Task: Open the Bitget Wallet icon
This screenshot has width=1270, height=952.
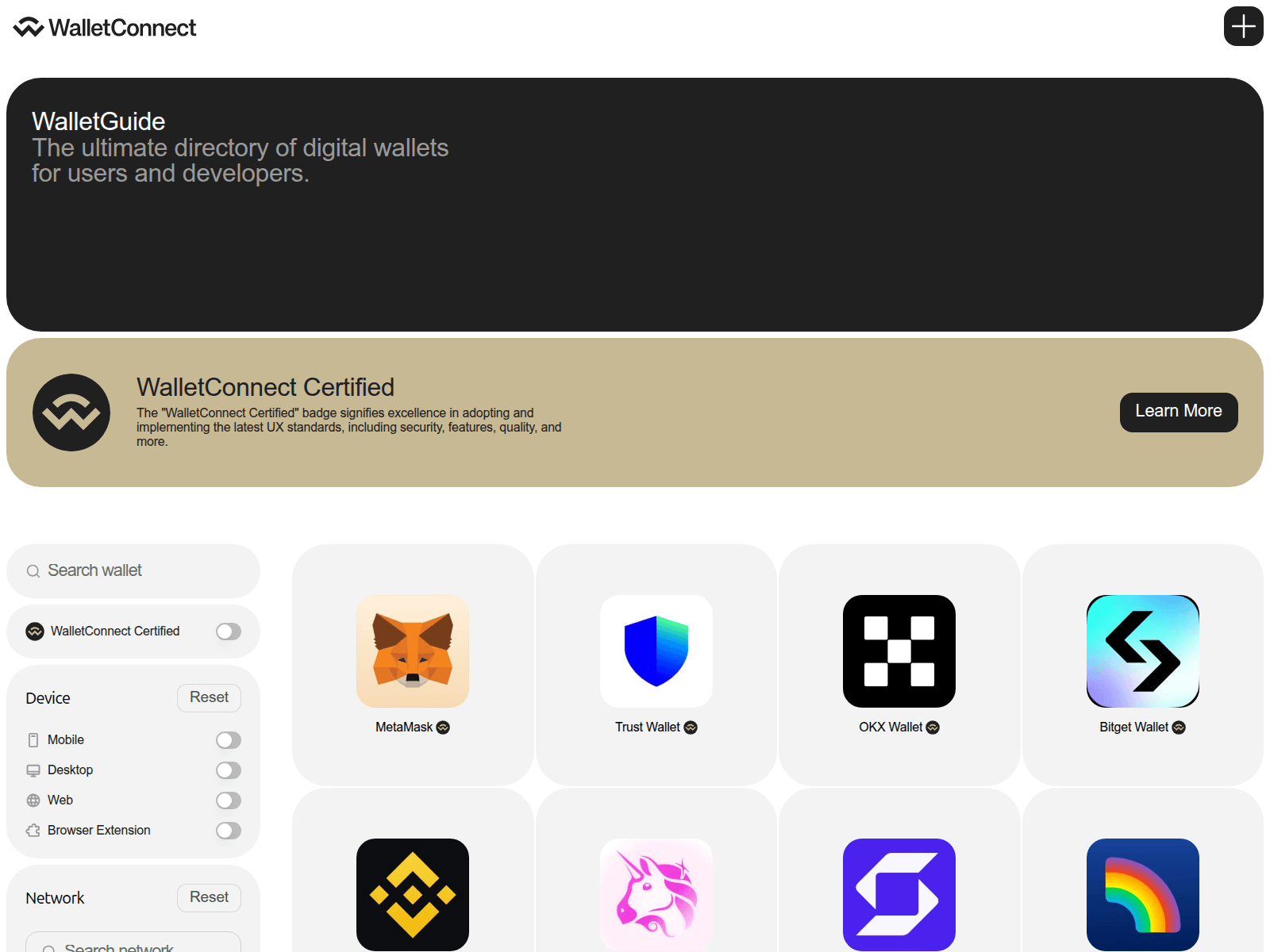Action: click(1143, 651)
